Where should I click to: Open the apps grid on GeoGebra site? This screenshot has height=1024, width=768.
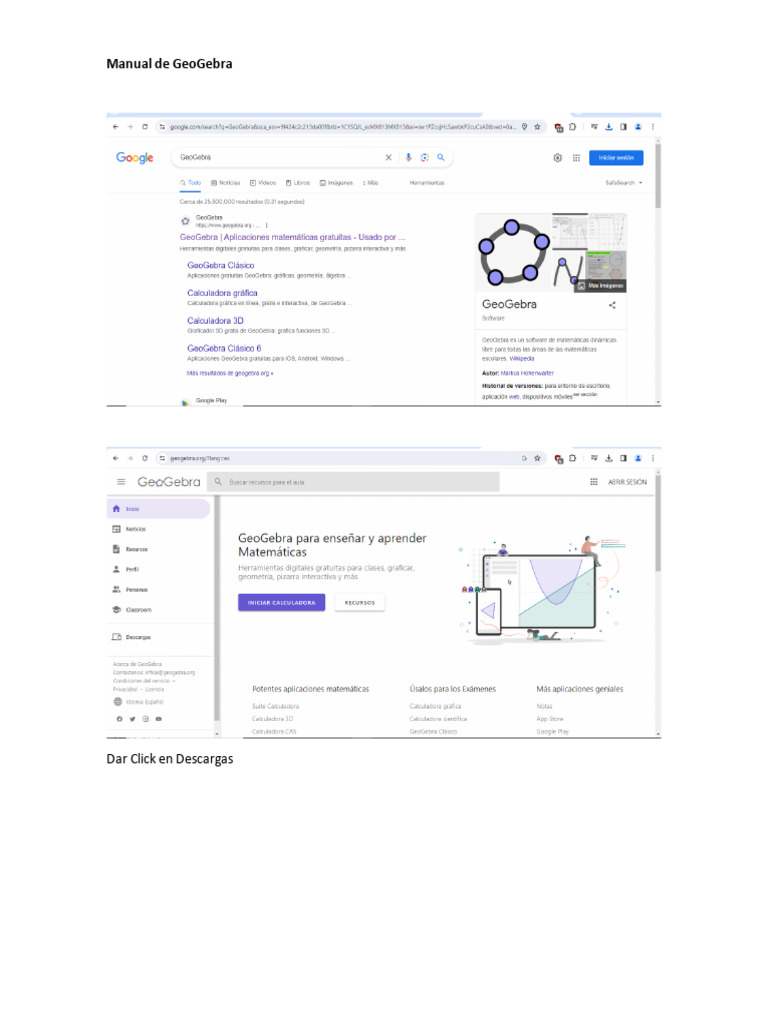tap(594, 482)
